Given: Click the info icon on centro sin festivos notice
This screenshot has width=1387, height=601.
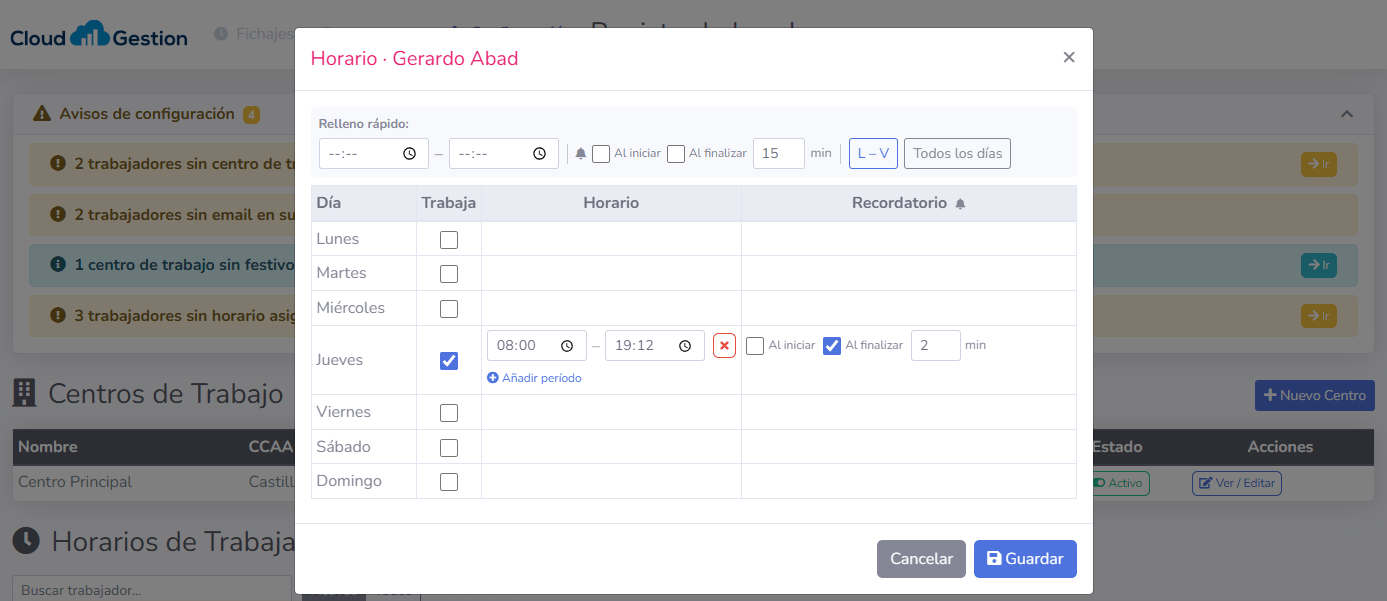Looking at the screenshot, I should click(x=58, y=264).
